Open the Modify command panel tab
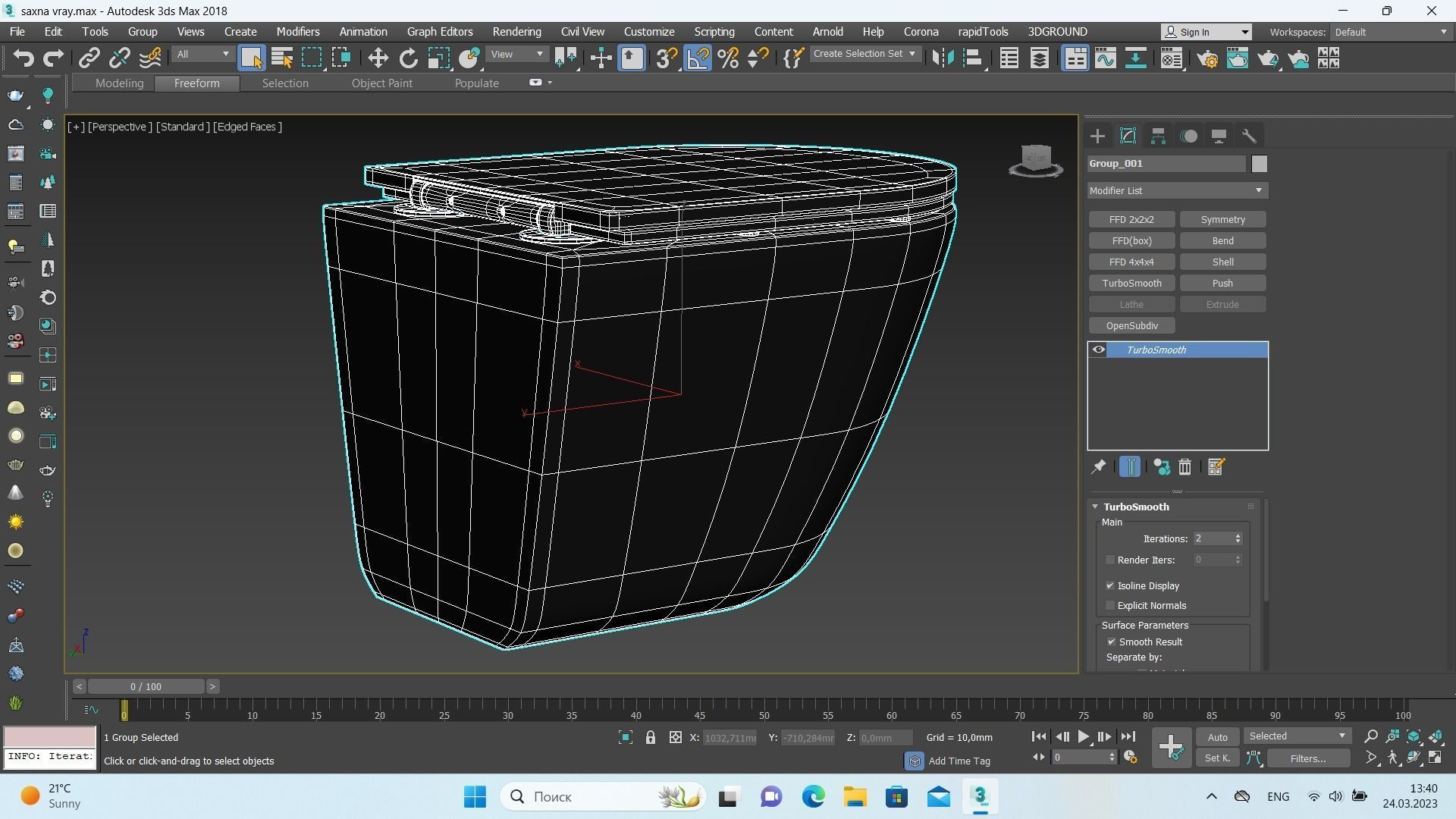1456x819 pixels. 1128,136
